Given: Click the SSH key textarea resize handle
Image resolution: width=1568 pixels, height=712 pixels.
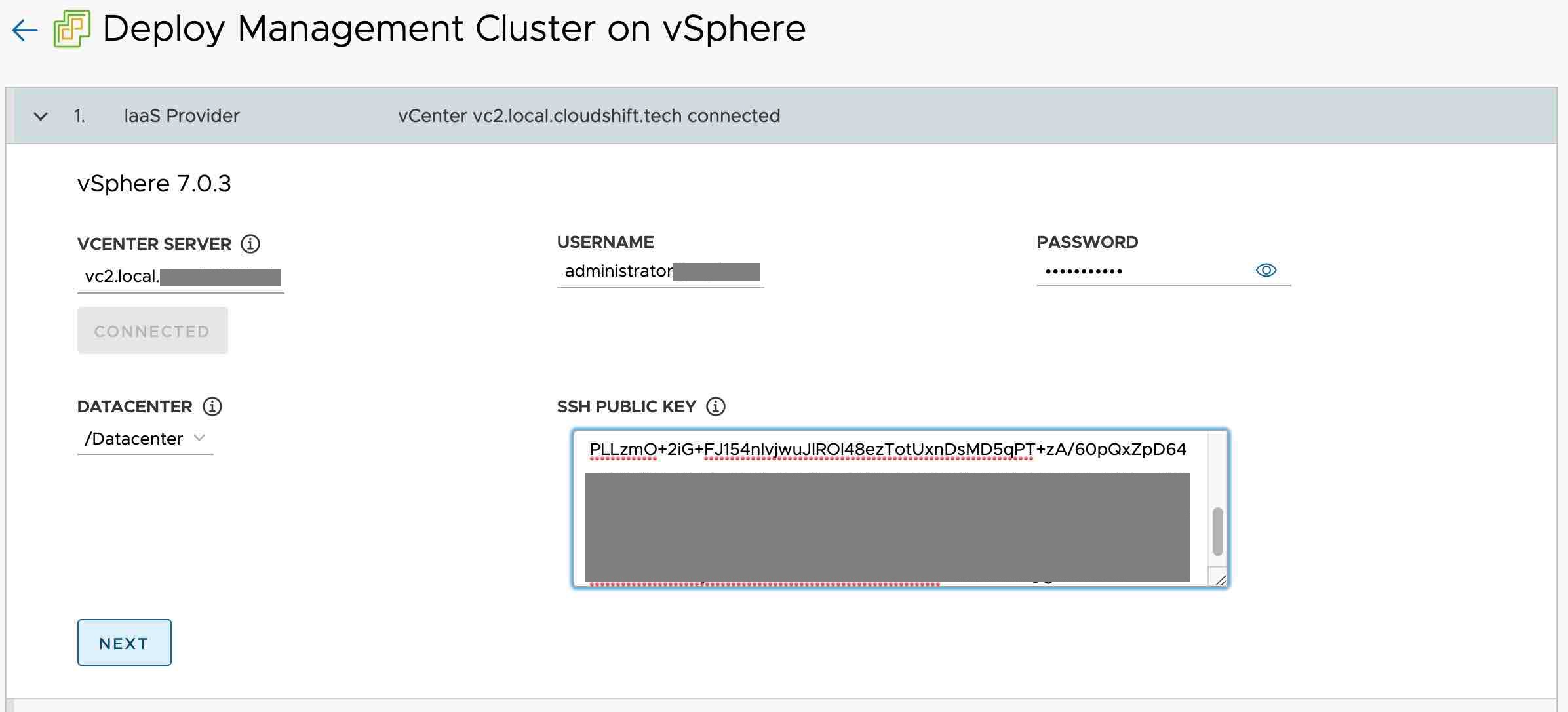Looking at the screenshot, I should pos(1219,579).
